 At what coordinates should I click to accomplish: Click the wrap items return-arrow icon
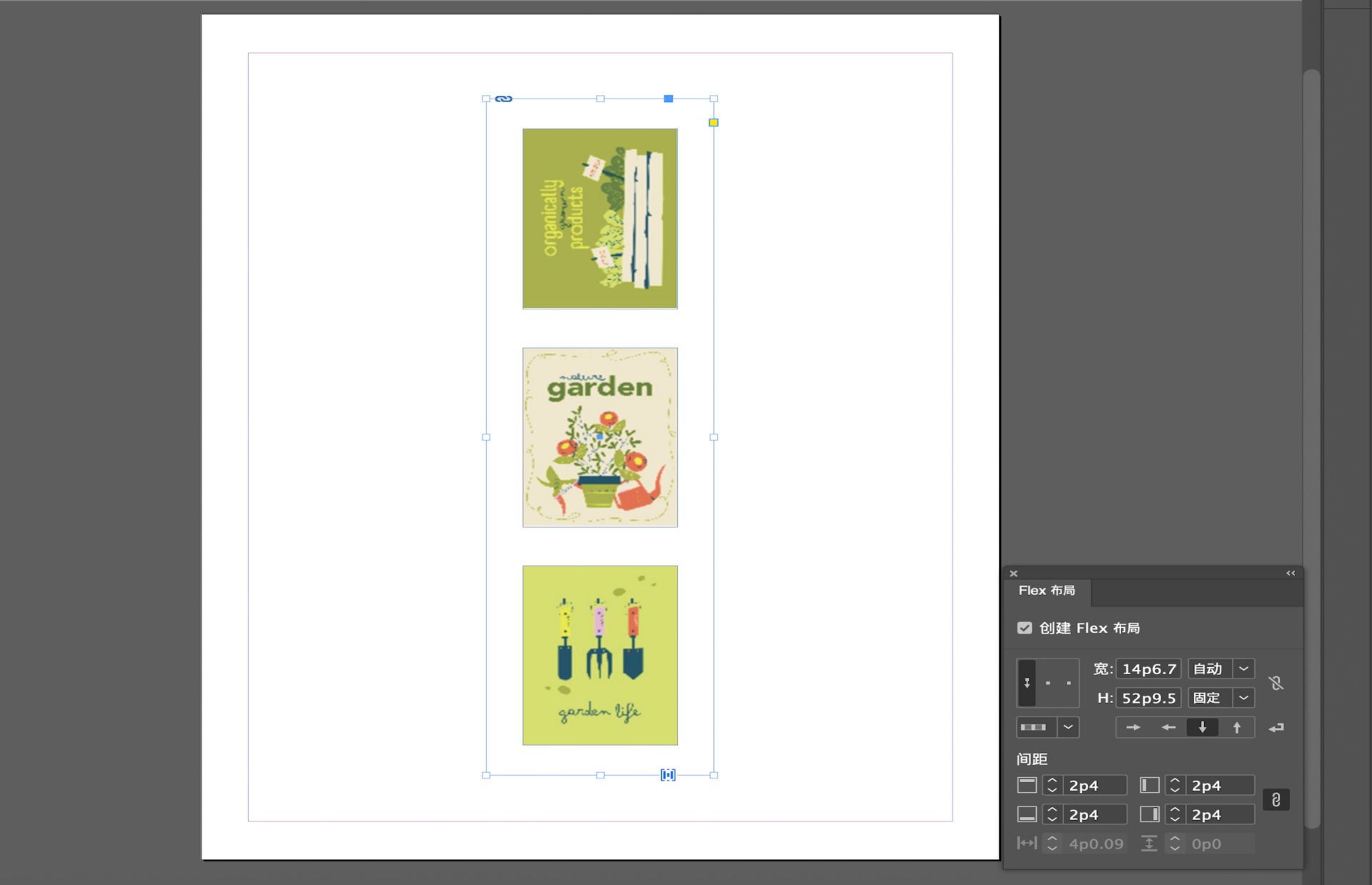(1276, 727)
